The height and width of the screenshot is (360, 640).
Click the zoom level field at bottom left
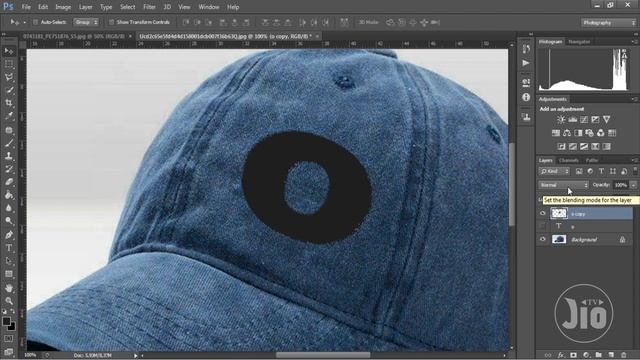point(30,356)
